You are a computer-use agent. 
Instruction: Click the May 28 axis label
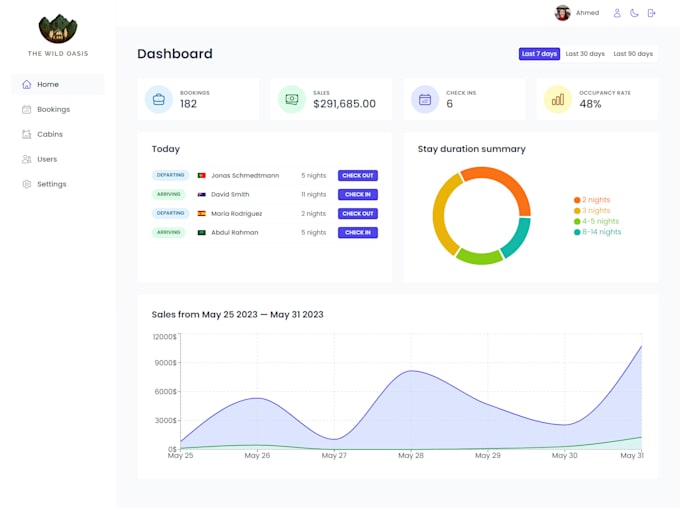pyautogui.click(x=411, y=456)
